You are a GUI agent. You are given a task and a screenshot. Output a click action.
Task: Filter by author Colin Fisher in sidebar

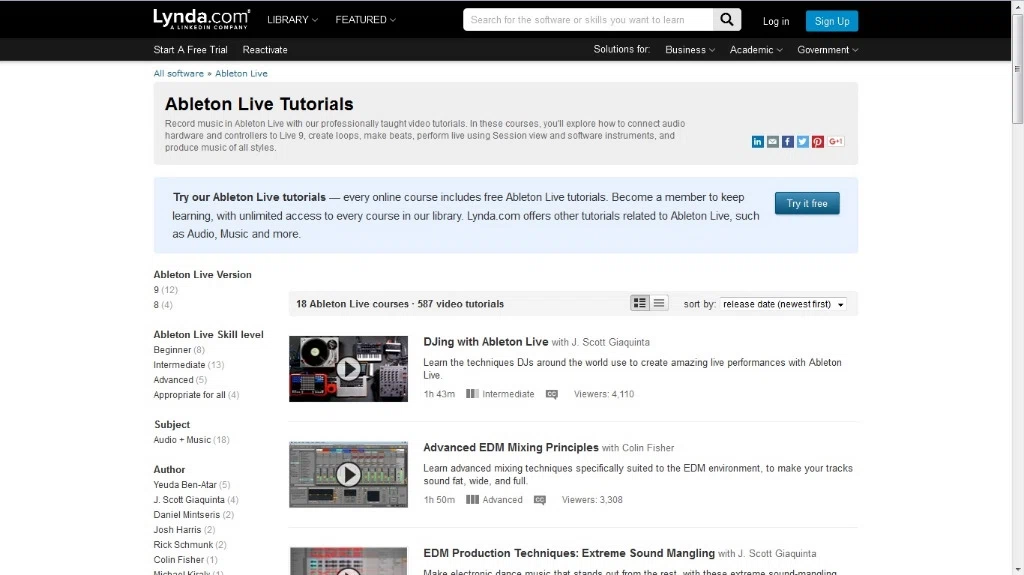[x=185, y=560]
